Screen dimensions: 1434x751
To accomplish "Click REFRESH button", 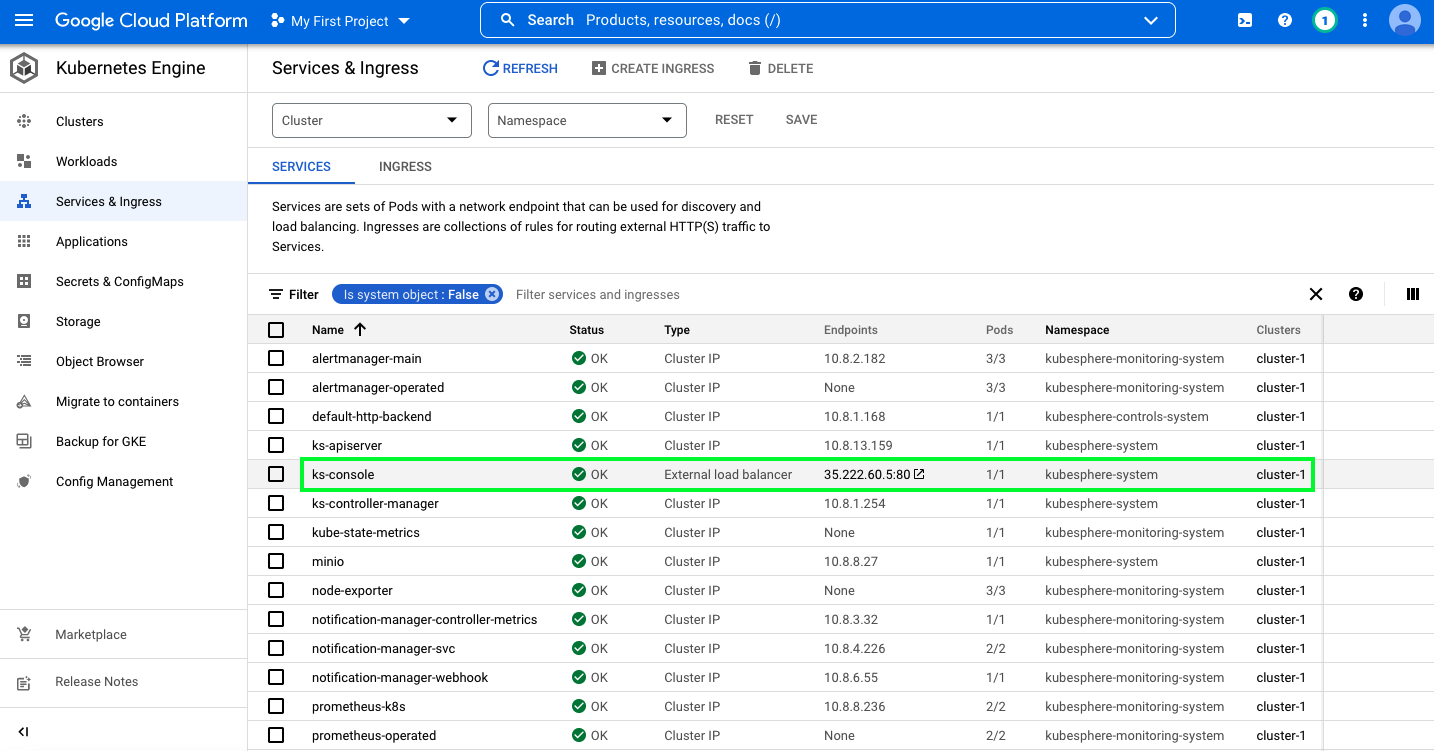I will point(520,68).
